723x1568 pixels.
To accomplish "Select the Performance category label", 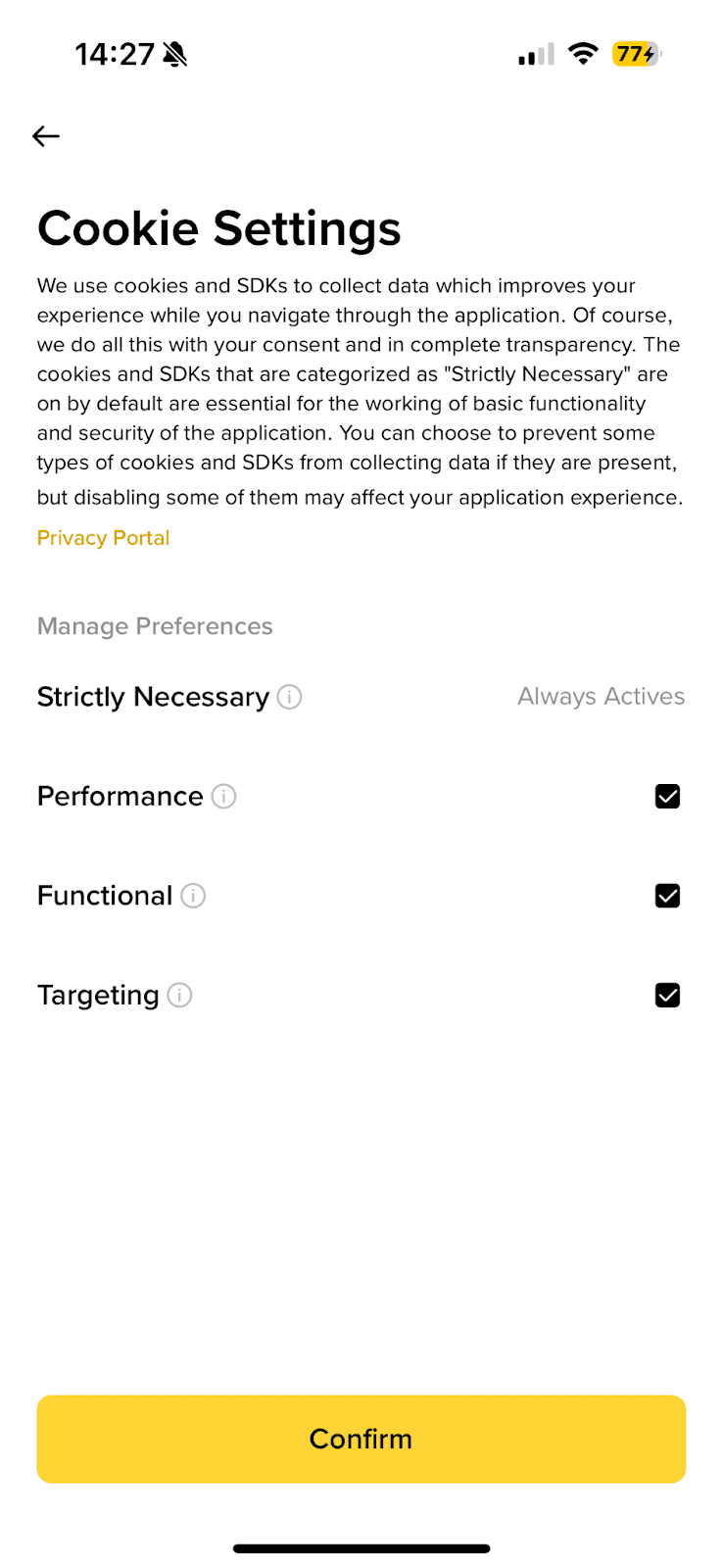I will pos(120,797).
